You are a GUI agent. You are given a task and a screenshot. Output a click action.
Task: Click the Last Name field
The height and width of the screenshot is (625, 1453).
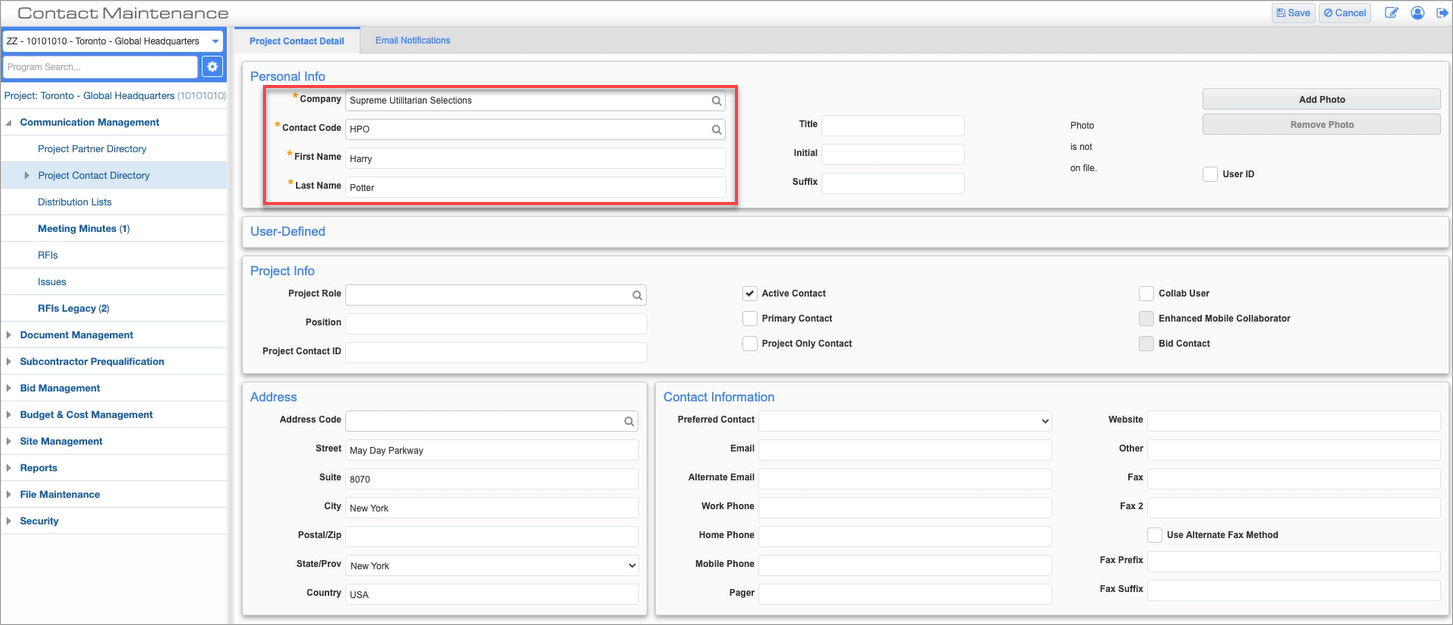point(535,187)
